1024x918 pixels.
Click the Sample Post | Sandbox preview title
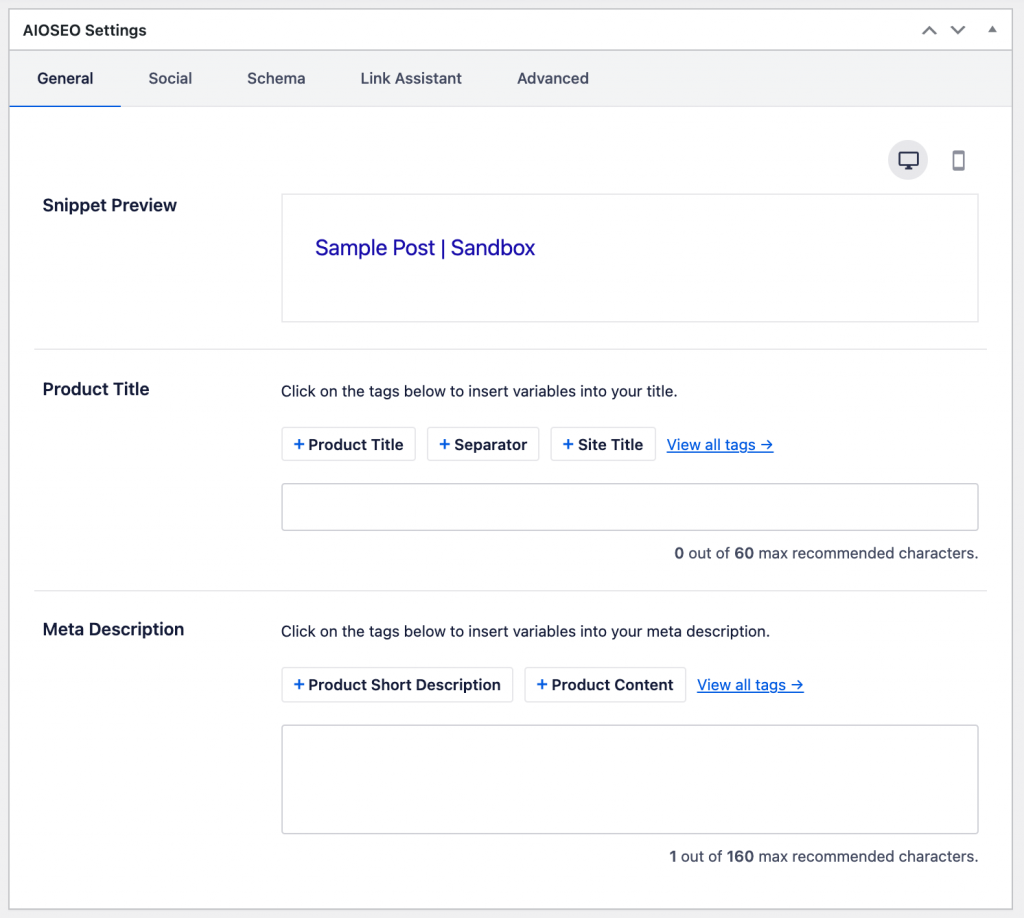click(x=424, y=248)
